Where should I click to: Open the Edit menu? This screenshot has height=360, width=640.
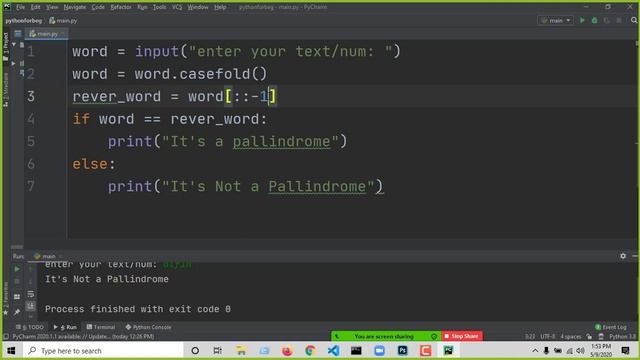click(x=36, y=7)
